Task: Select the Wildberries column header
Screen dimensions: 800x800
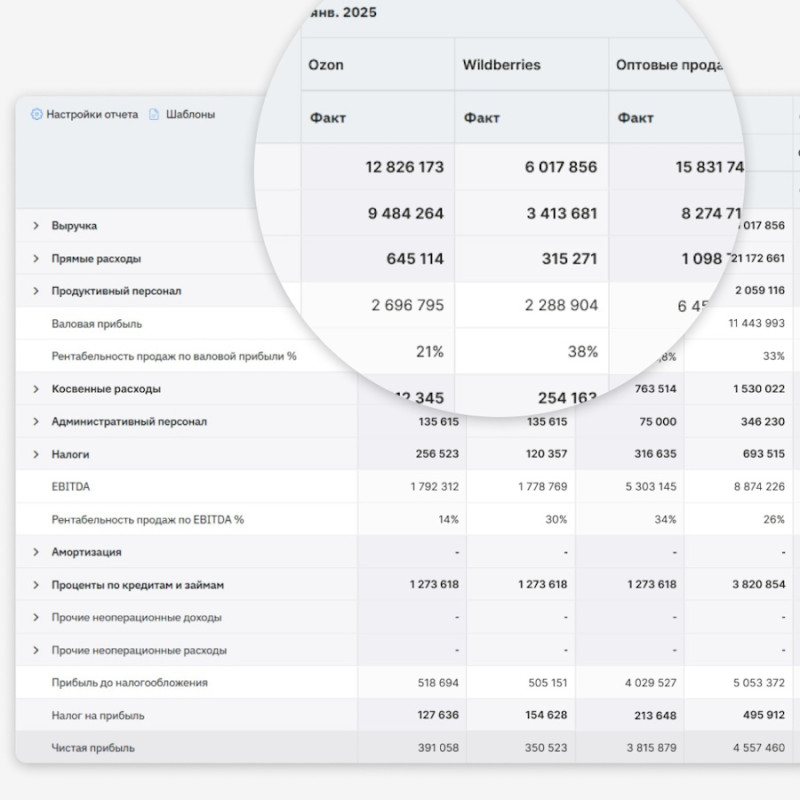Action: click(x=502, y=65)
